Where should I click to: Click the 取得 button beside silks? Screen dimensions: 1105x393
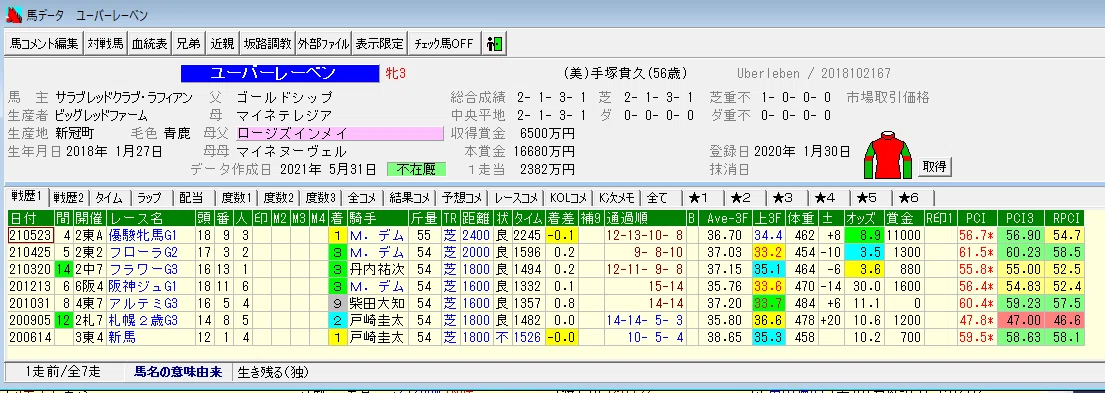coord(934,167)
